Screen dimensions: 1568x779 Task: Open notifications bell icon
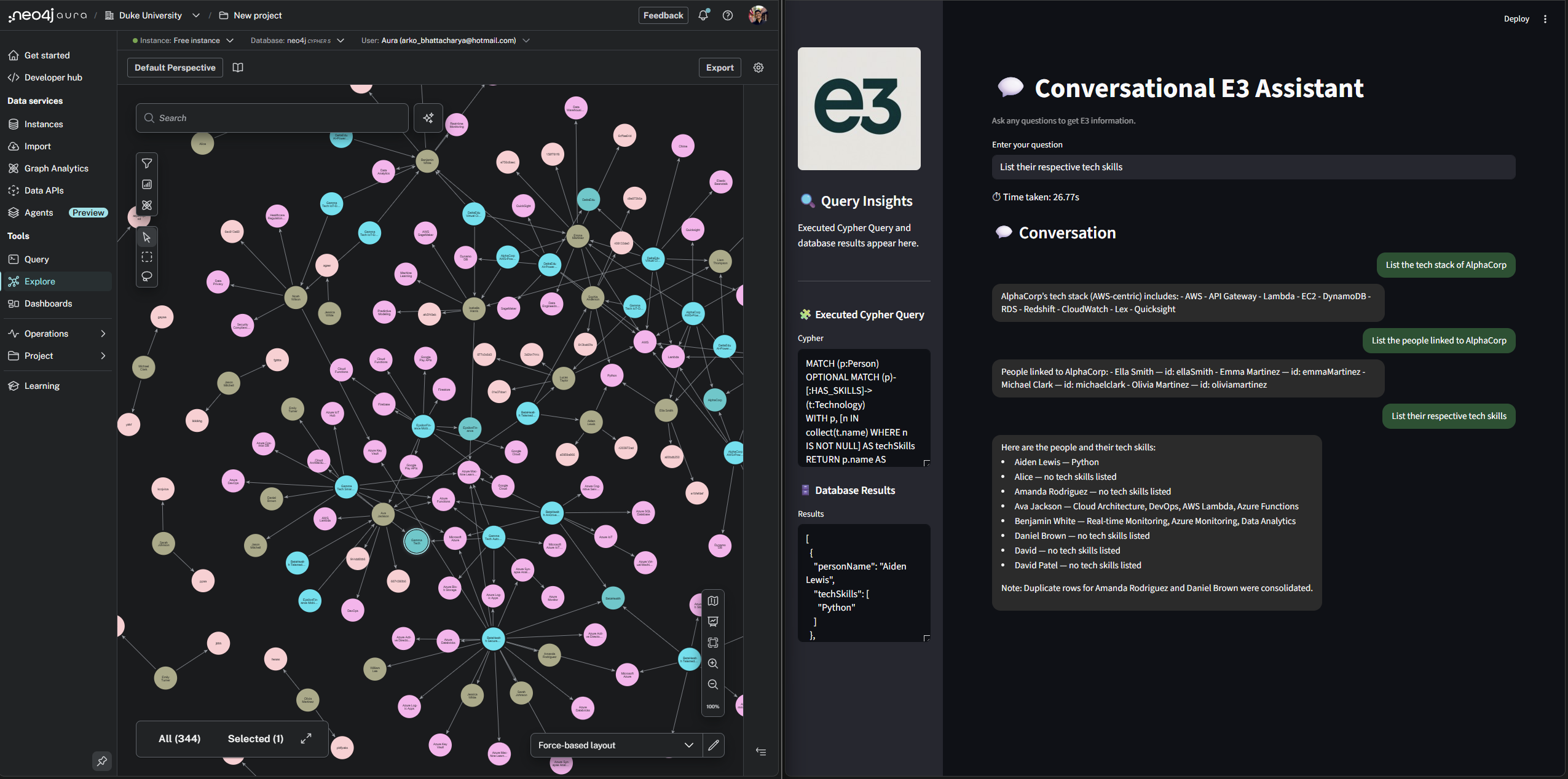703,15
